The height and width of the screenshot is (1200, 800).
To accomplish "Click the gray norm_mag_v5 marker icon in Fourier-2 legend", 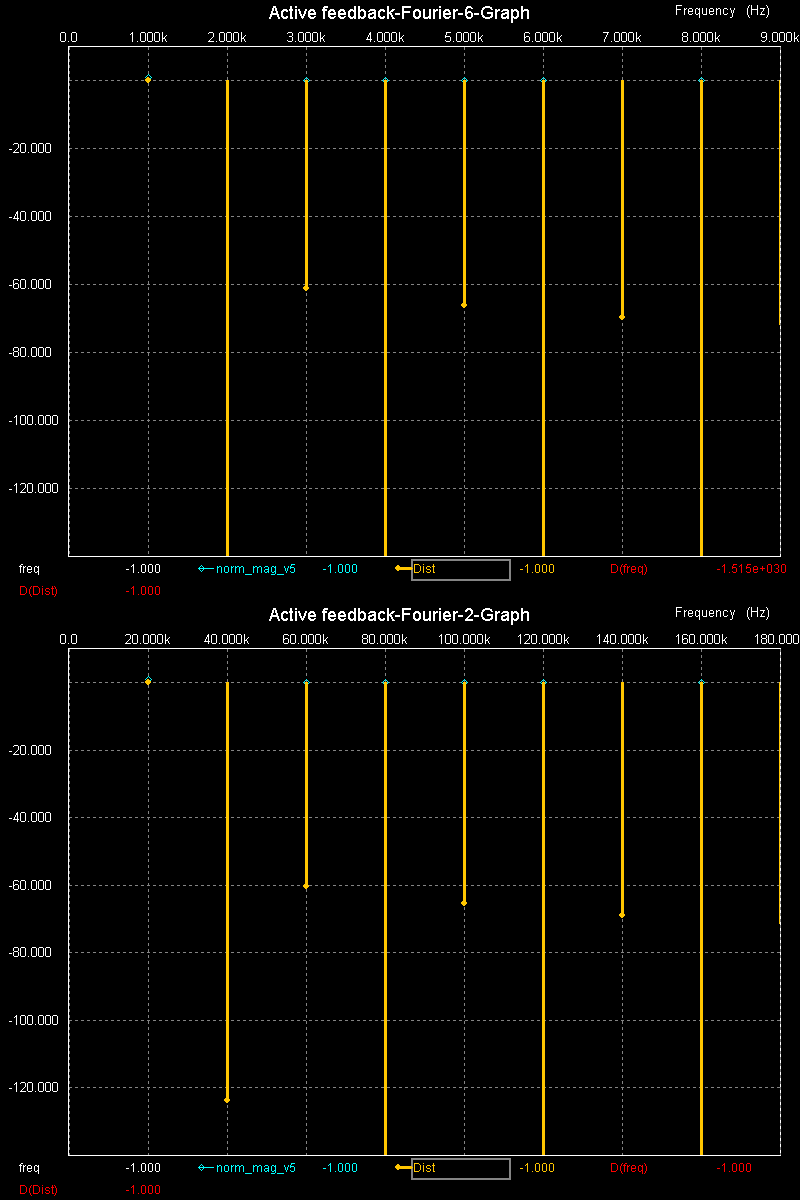I will tap(205, 1168).
